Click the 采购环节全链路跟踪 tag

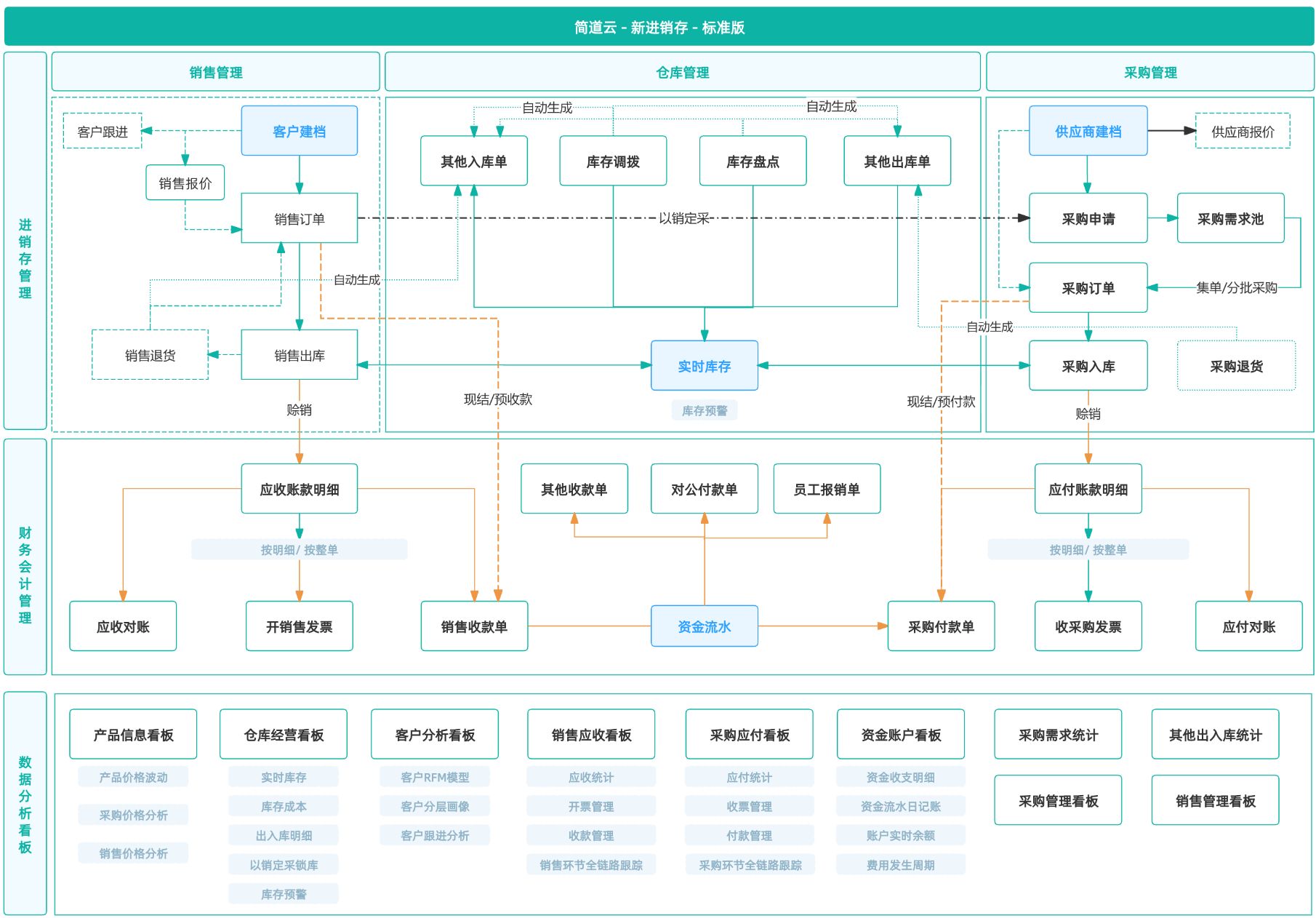750,864
